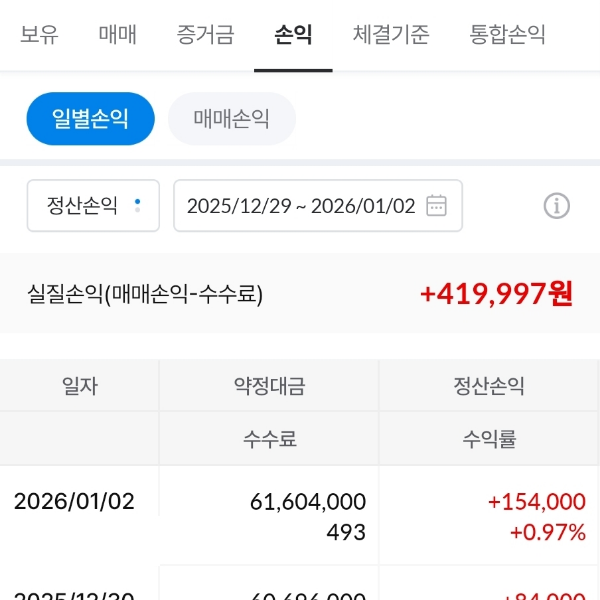
Task: Open the 체결기준 tab
Action: coord(391,35)
